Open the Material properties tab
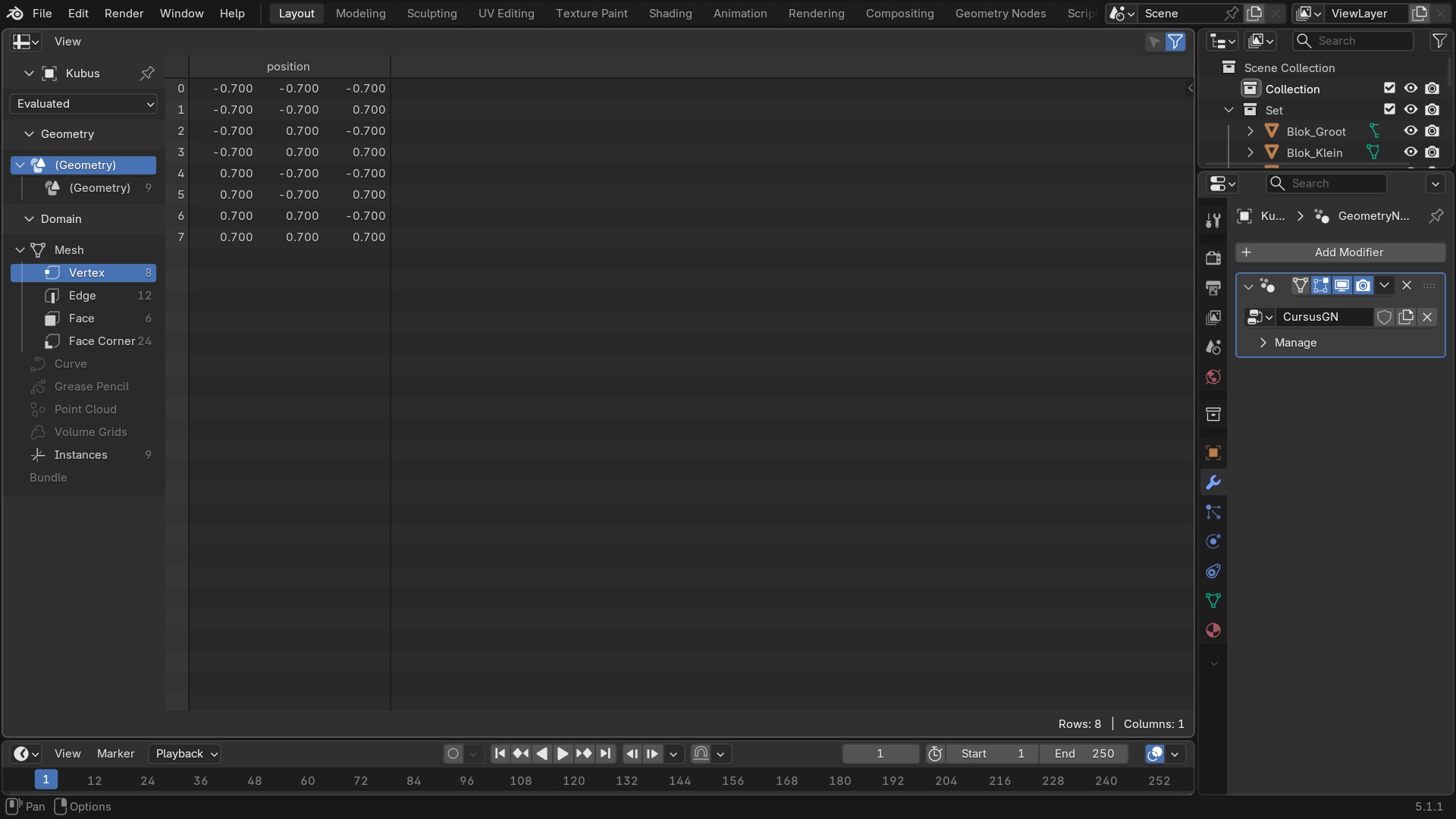The width and height of the screenshot is (1456, 819). 1213,630
